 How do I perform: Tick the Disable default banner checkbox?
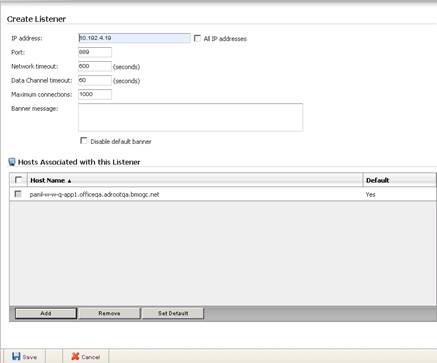pos(84,141)
